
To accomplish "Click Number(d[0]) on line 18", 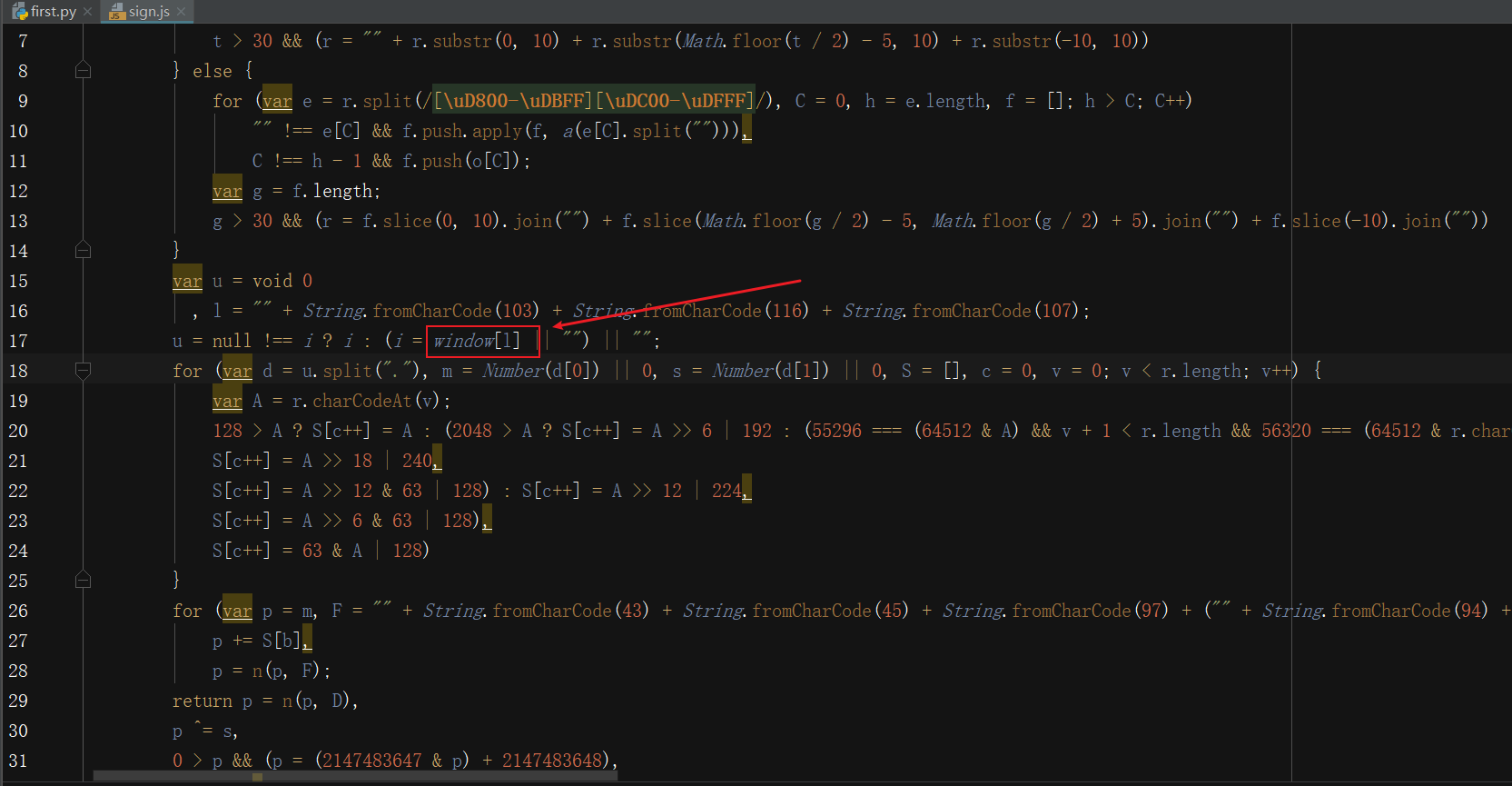I will [x=541, y=371].
